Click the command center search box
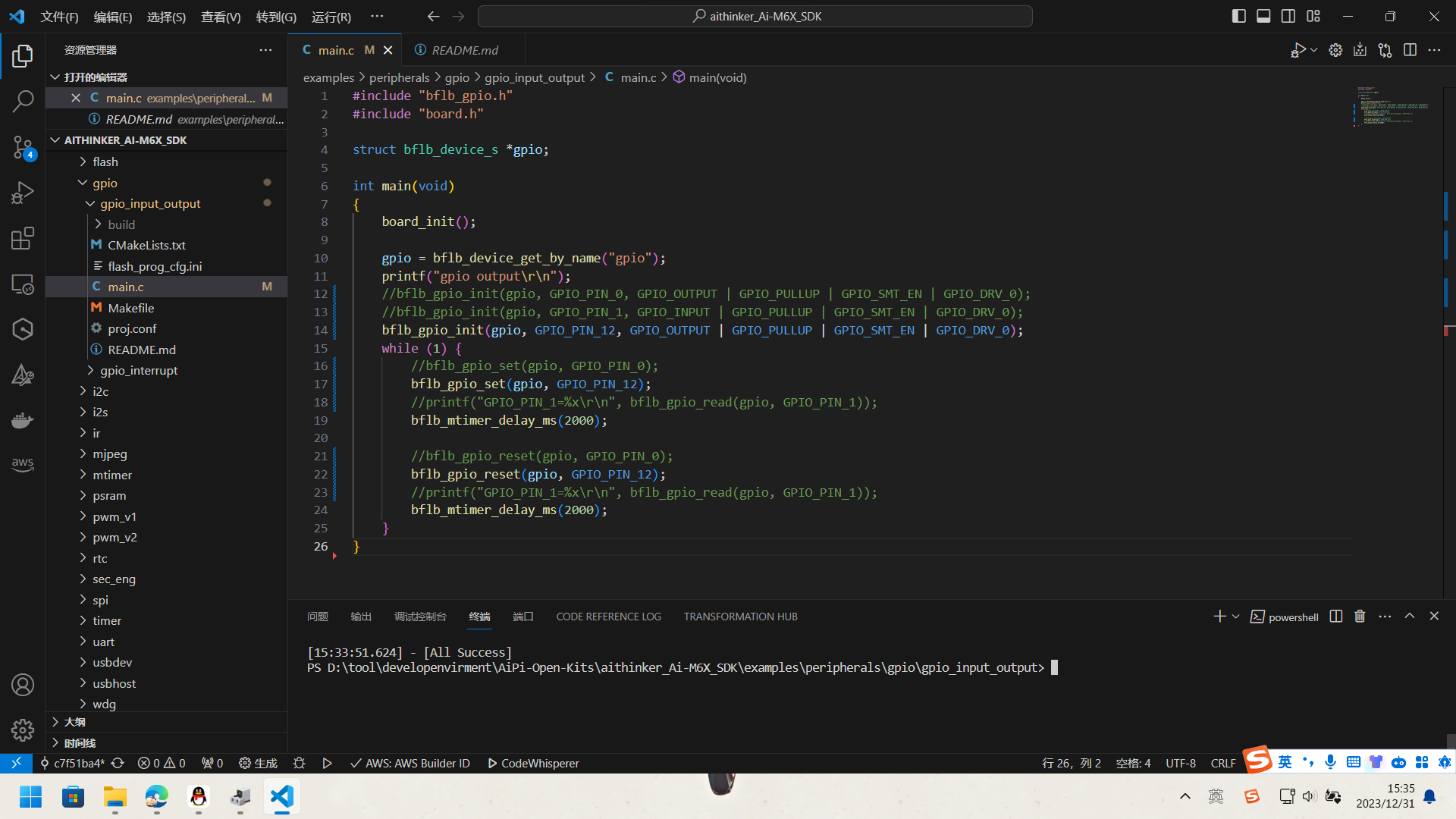Viewport: 1456px width, 819px height. (755, 16)
